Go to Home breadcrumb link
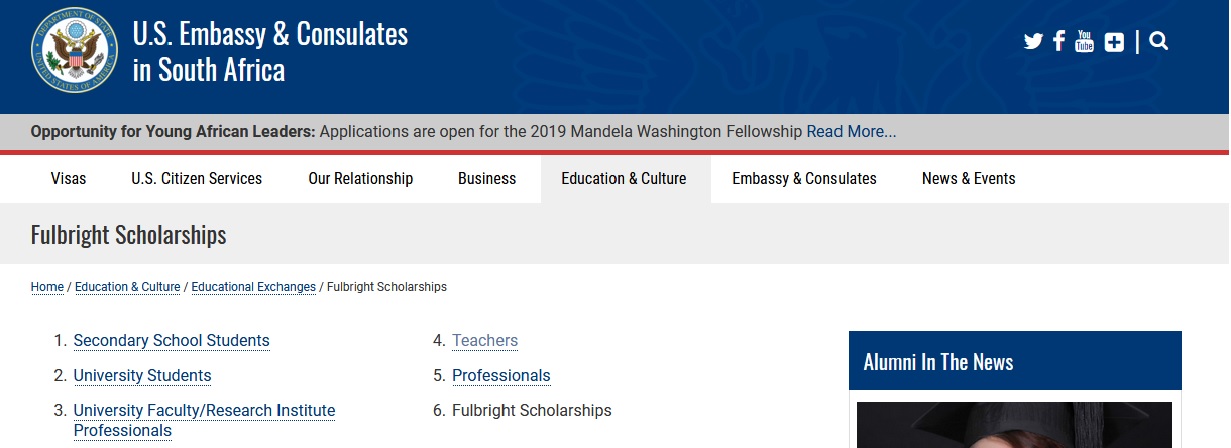 [x=47, y=287]
